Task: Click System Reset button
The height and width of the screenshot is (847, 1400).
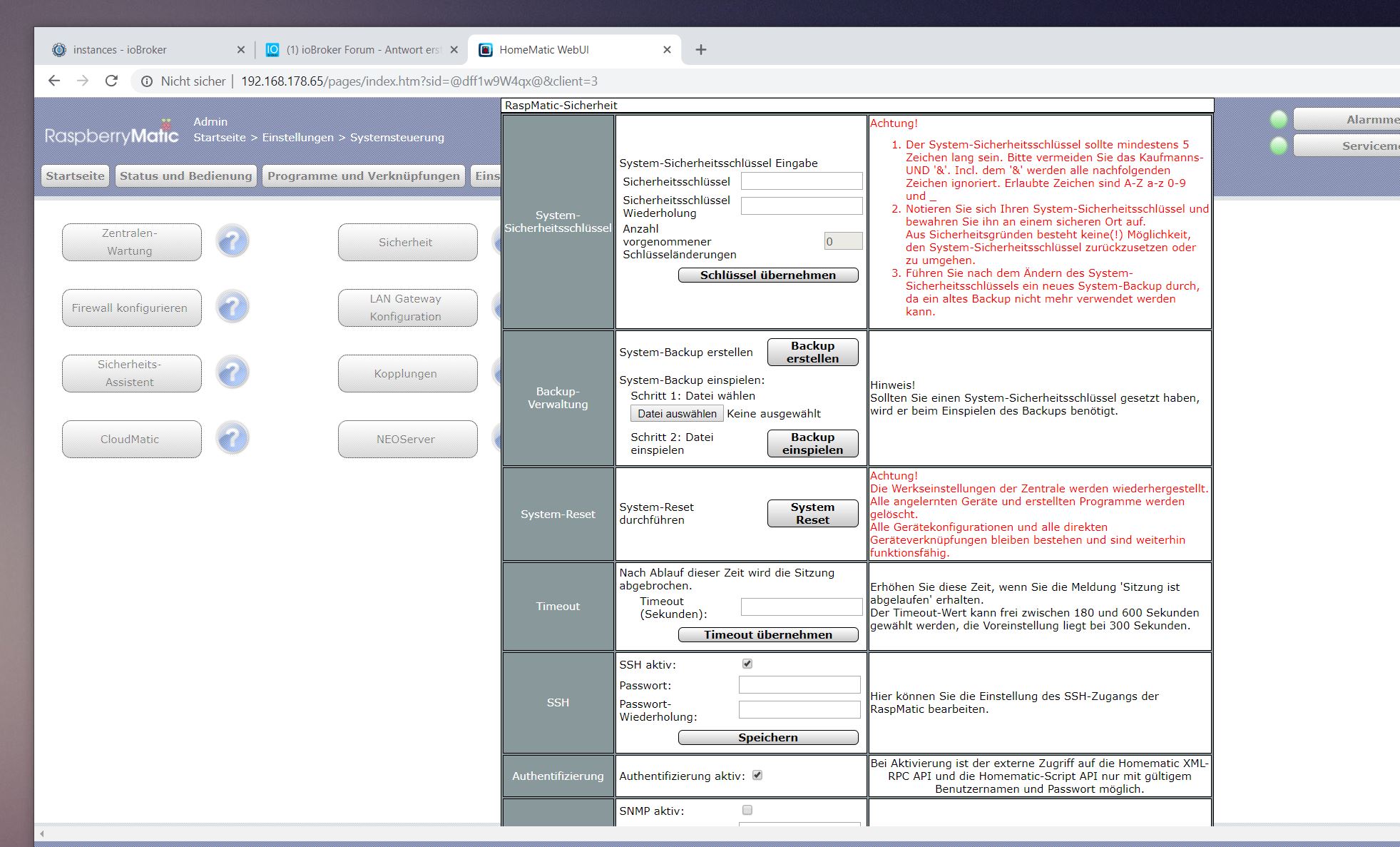Action: [812, 513]
